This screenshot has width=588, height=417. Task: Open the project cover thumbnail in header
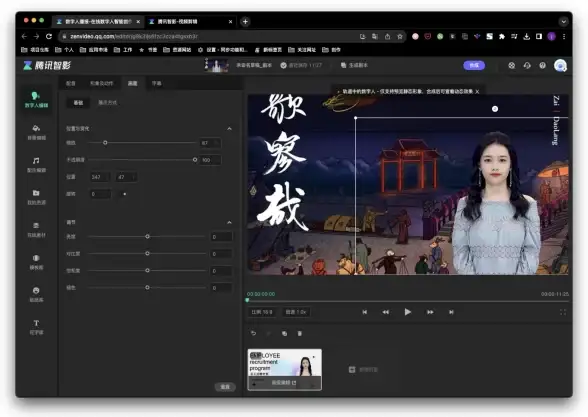[216, 65]
